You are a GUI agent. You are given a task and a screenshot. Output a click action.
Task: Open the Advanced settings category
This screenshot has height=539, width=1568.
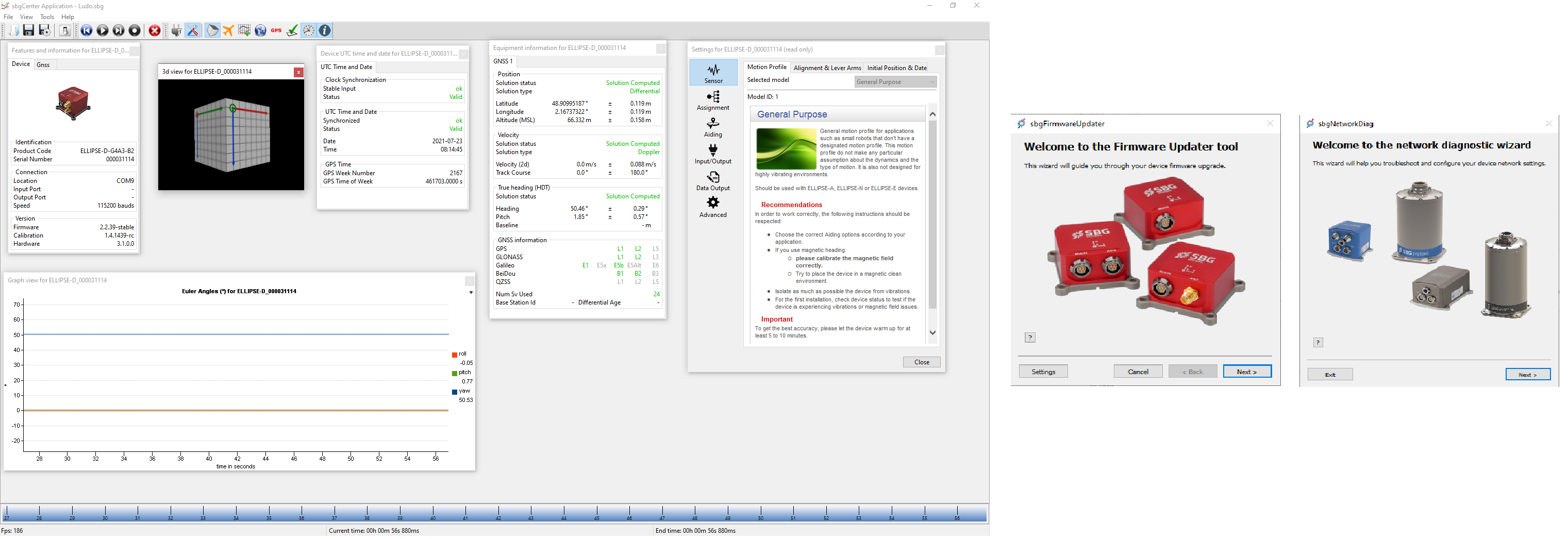coord(713,208)
